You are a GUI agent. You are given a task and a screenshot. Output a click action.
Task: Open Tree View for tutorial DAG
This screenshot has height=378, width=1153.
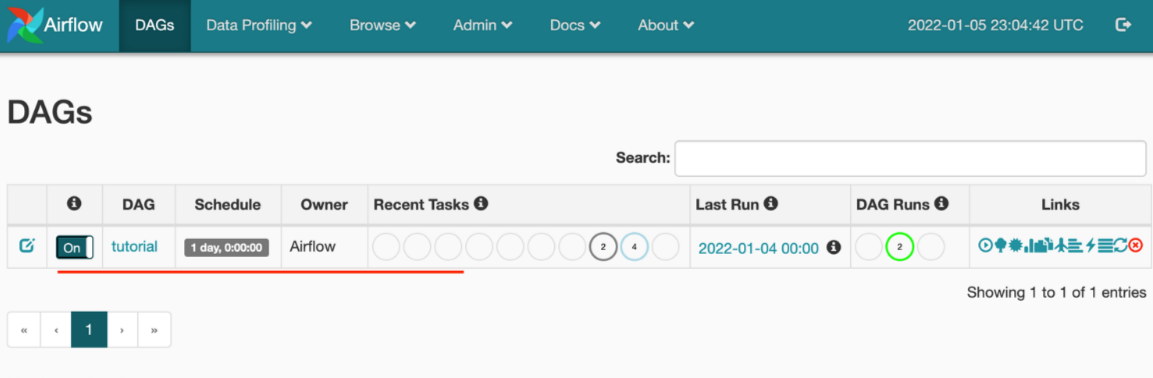pyautogui.click(x=1001, y=245)
